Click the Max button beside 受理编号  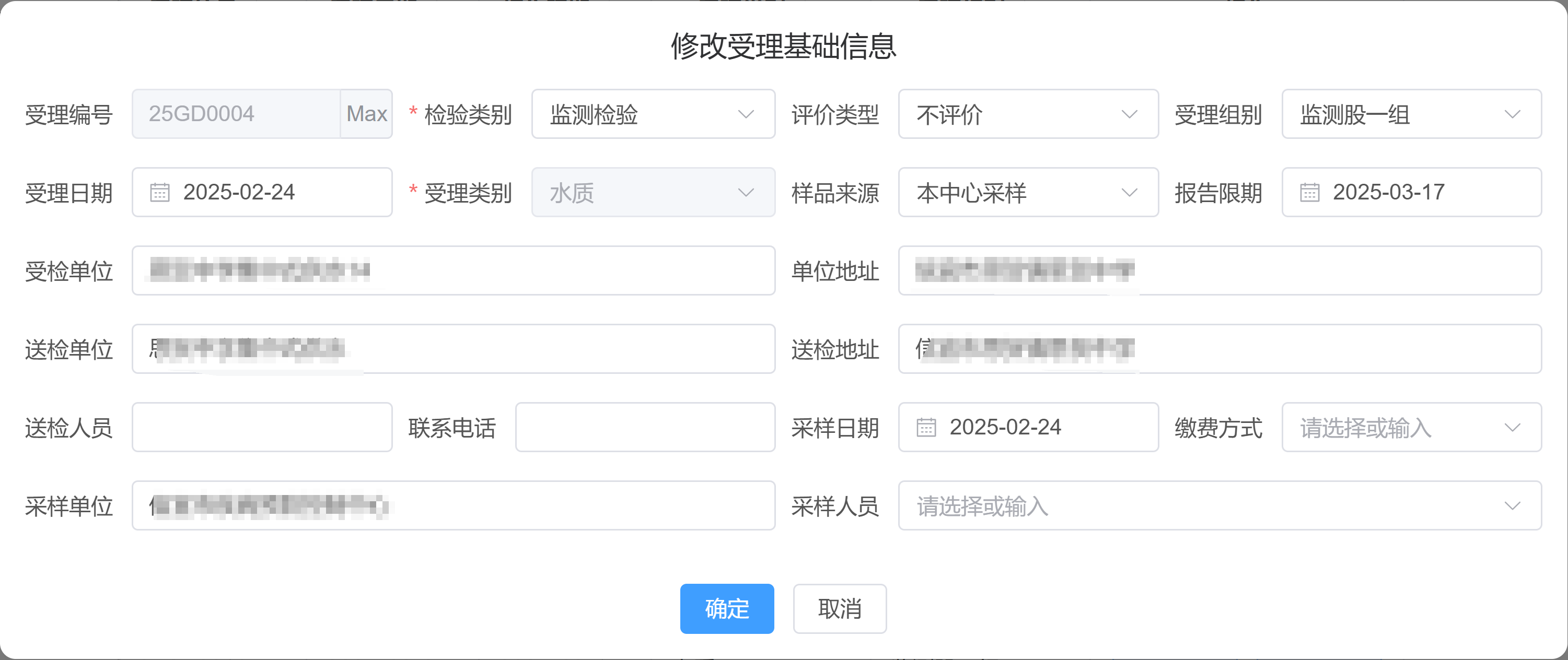[x=366, y=114]
